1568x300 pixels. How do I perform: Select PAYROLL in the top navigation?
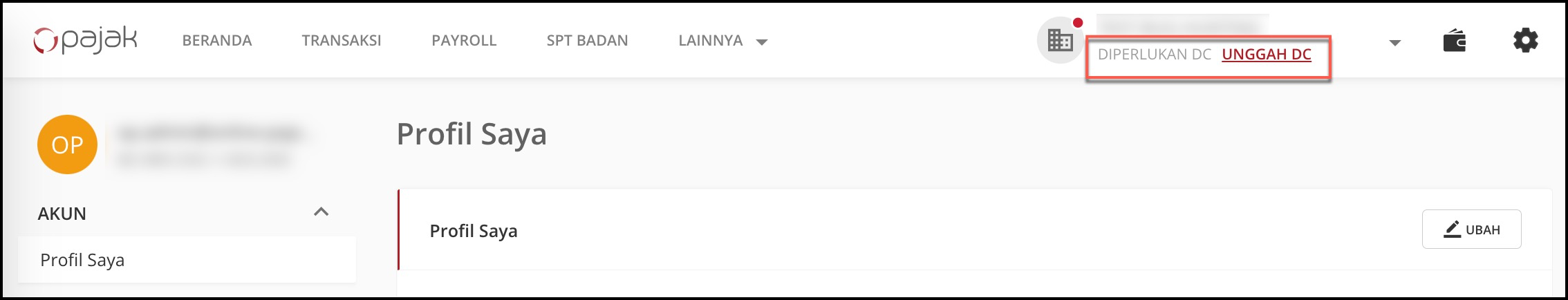pyautogui.click(x=464, y=41)
